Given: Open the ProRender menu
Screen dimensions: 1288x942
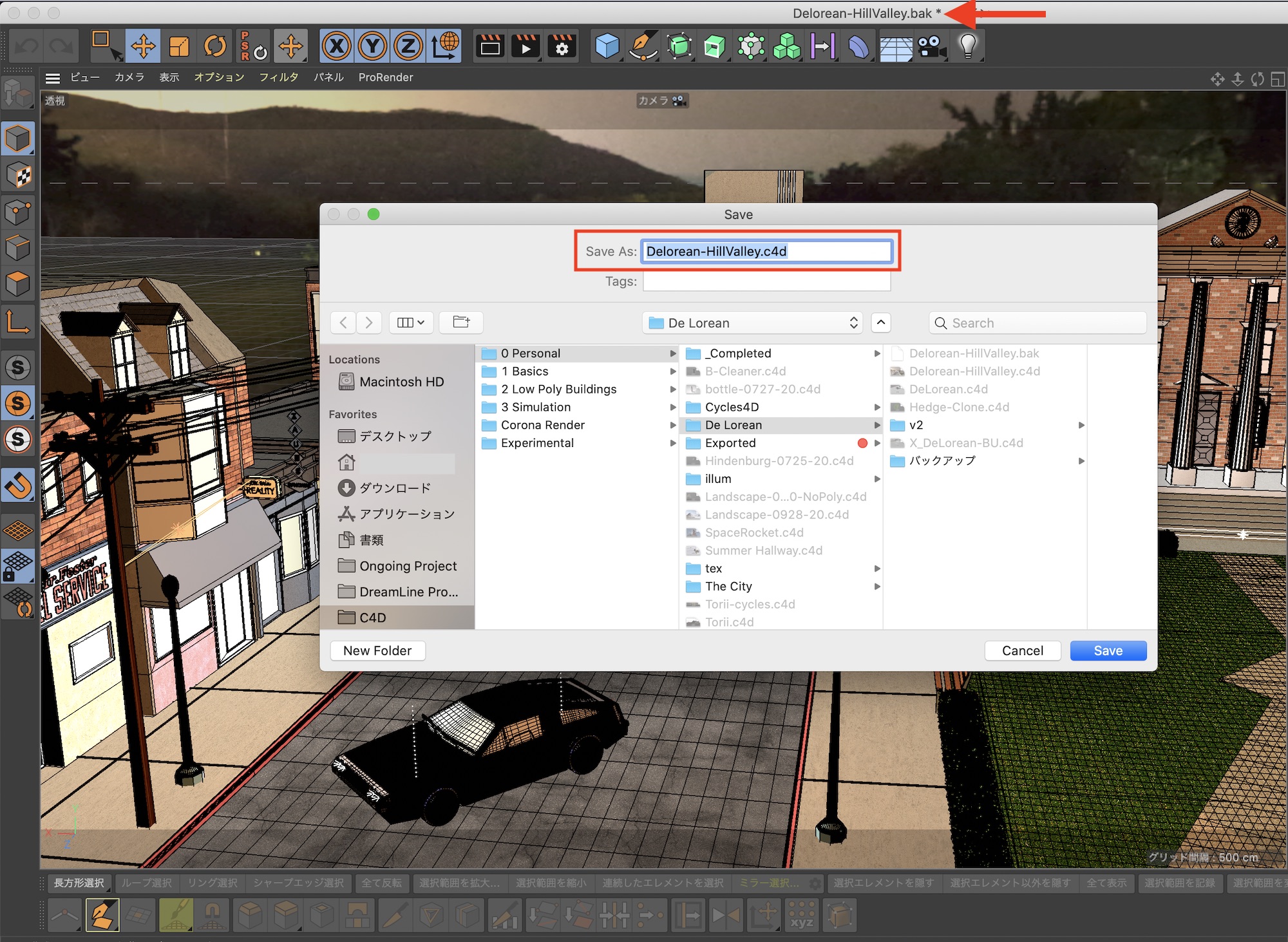Looking at the screenshot, I should [385, 77].
